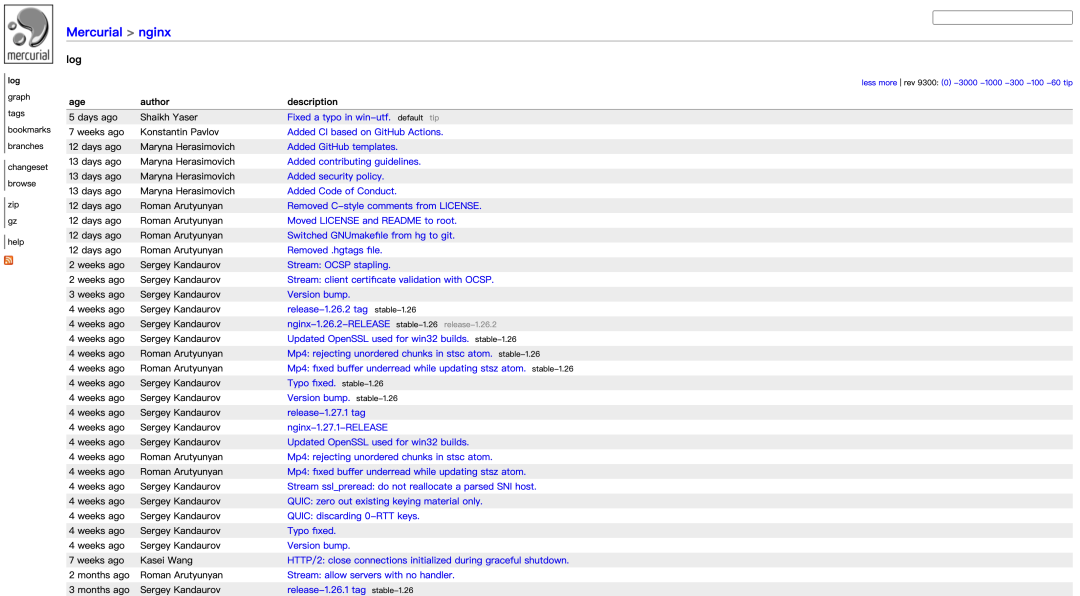The image size is (1080, 596).
Task: Jump back -60 revisions
Action: click(x=1054, y=83)
